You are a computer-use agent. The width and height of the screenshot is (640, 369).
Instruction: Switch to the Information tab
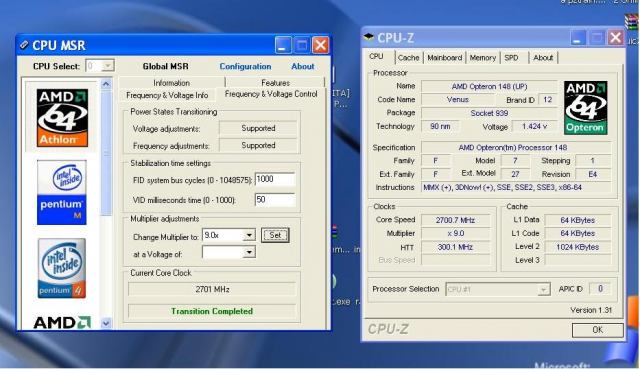tap(171, 83)
